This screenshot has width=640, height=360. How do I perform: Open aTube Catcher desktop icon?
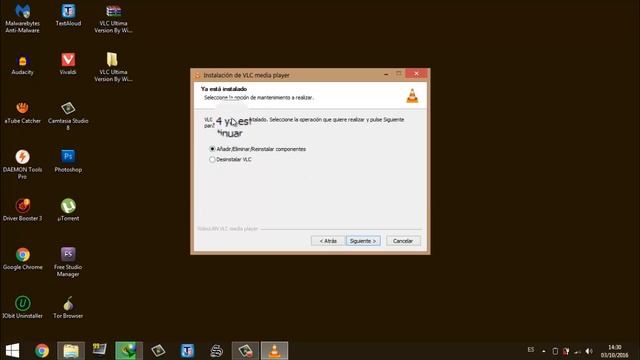(x=22, y=113)
